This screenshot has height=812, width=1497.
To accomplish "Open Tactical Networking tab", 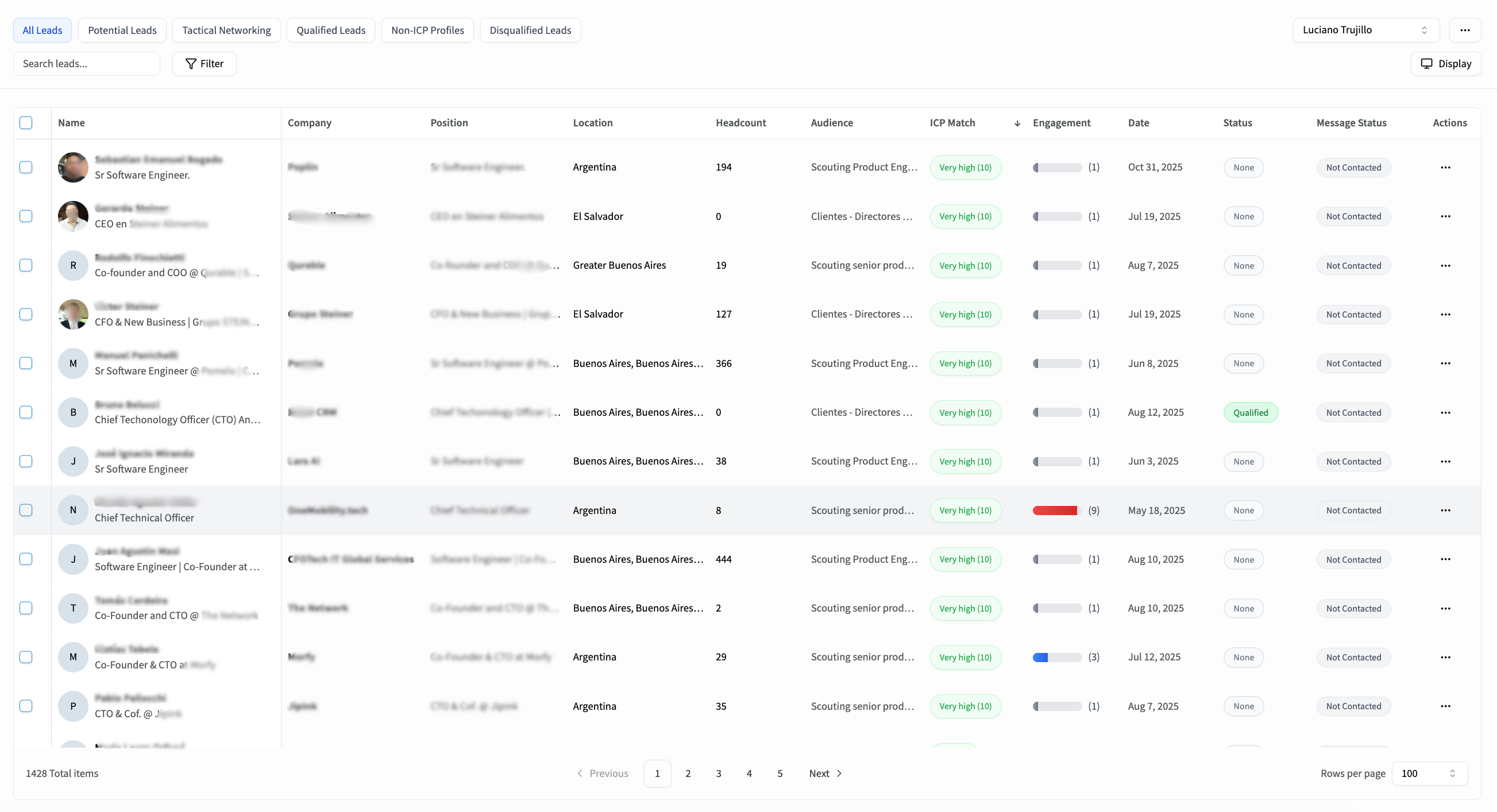I will (226, 30).
